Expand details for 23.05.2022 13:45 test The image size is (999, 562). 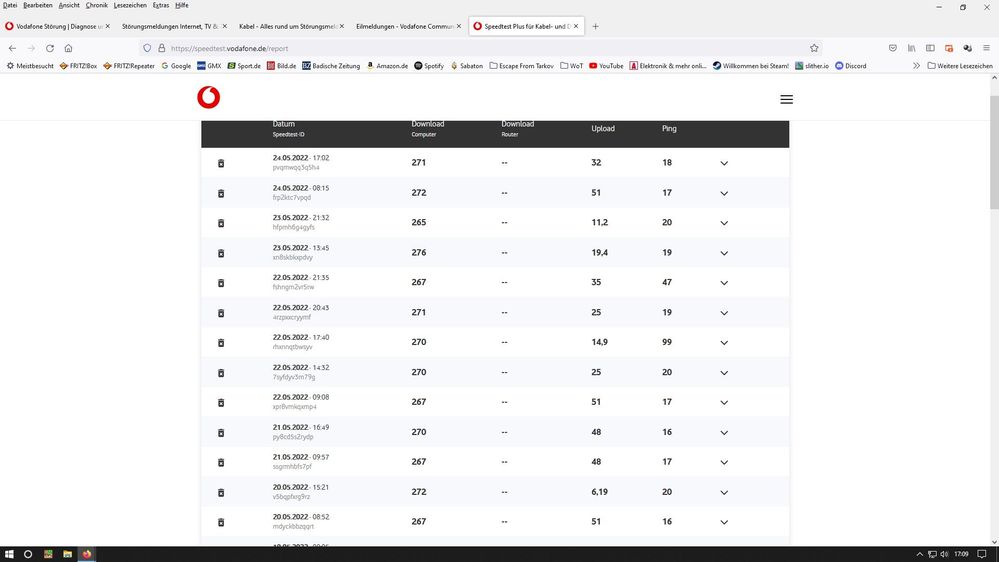724,253
